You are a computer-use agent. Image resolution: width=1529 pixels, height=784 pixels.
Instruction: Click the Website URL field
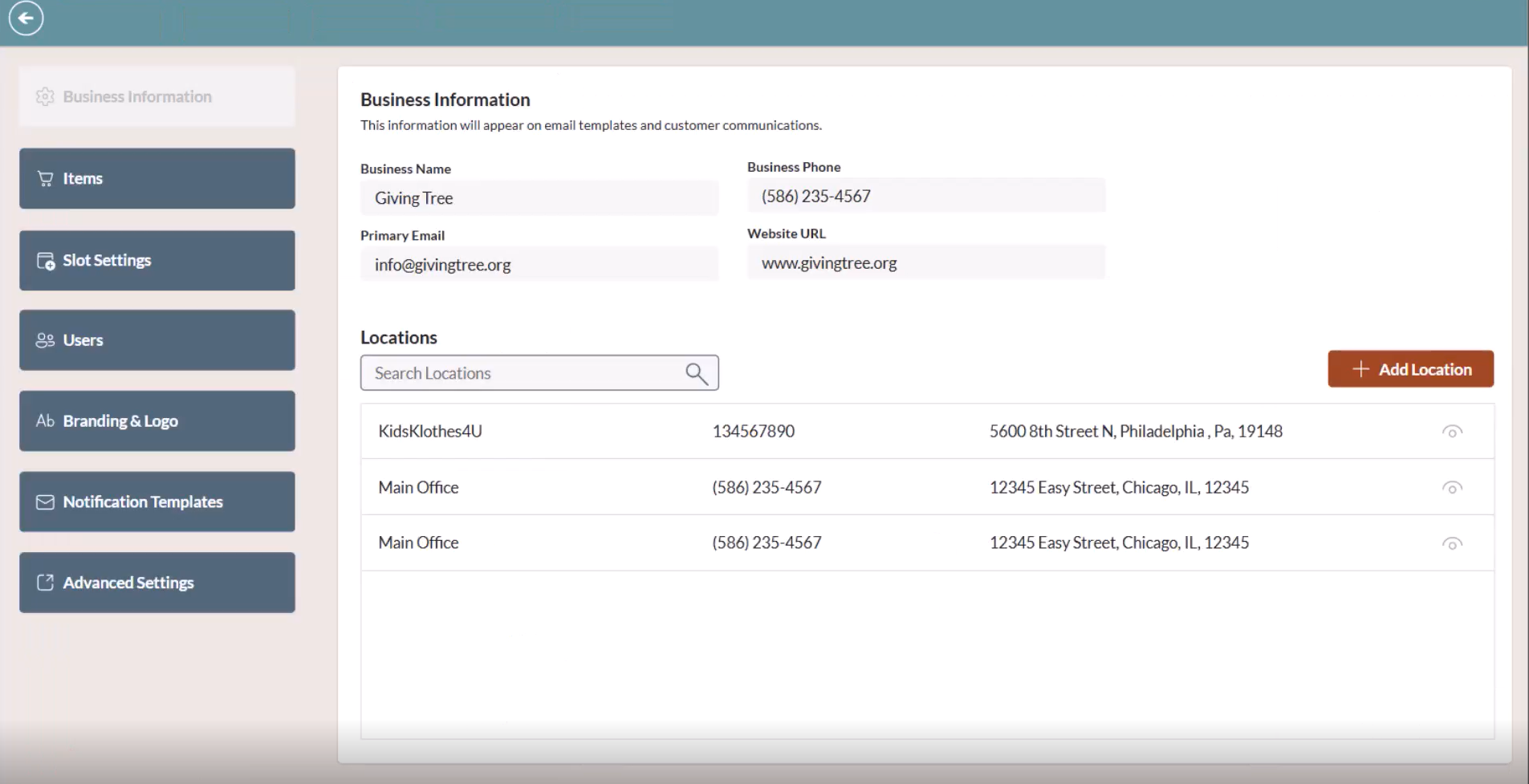(x=926, y=262)
